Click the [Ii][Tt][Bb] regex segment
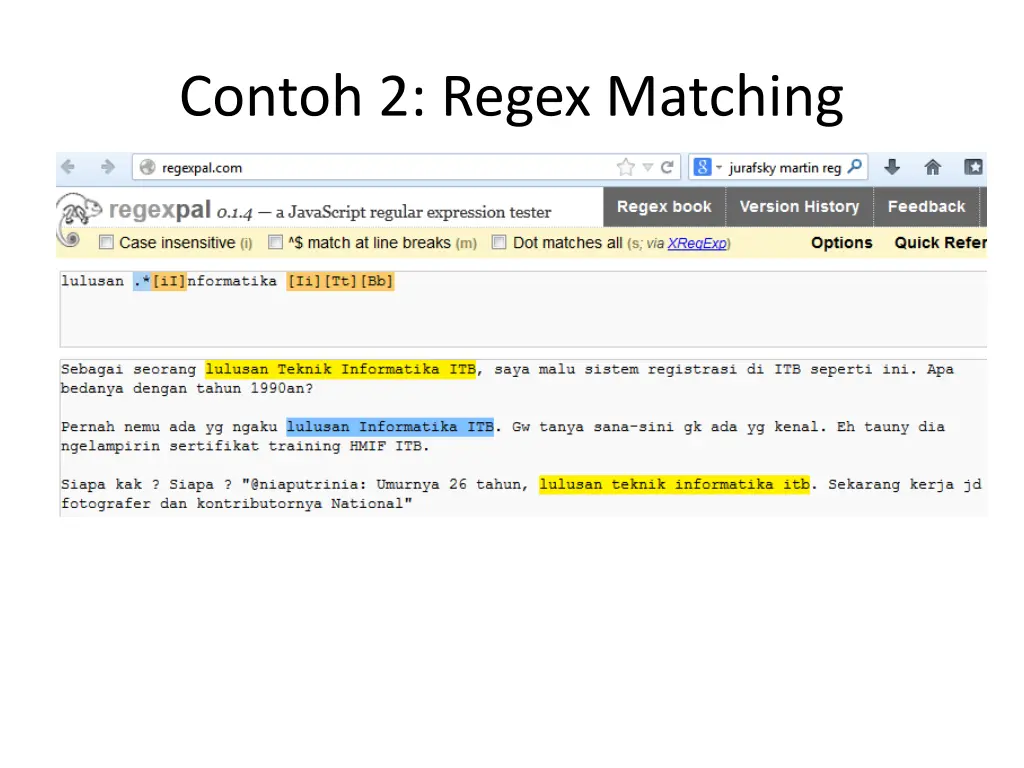Viewport: 1024px width, 768px height. pyautogui.click(x=340, y=281)
